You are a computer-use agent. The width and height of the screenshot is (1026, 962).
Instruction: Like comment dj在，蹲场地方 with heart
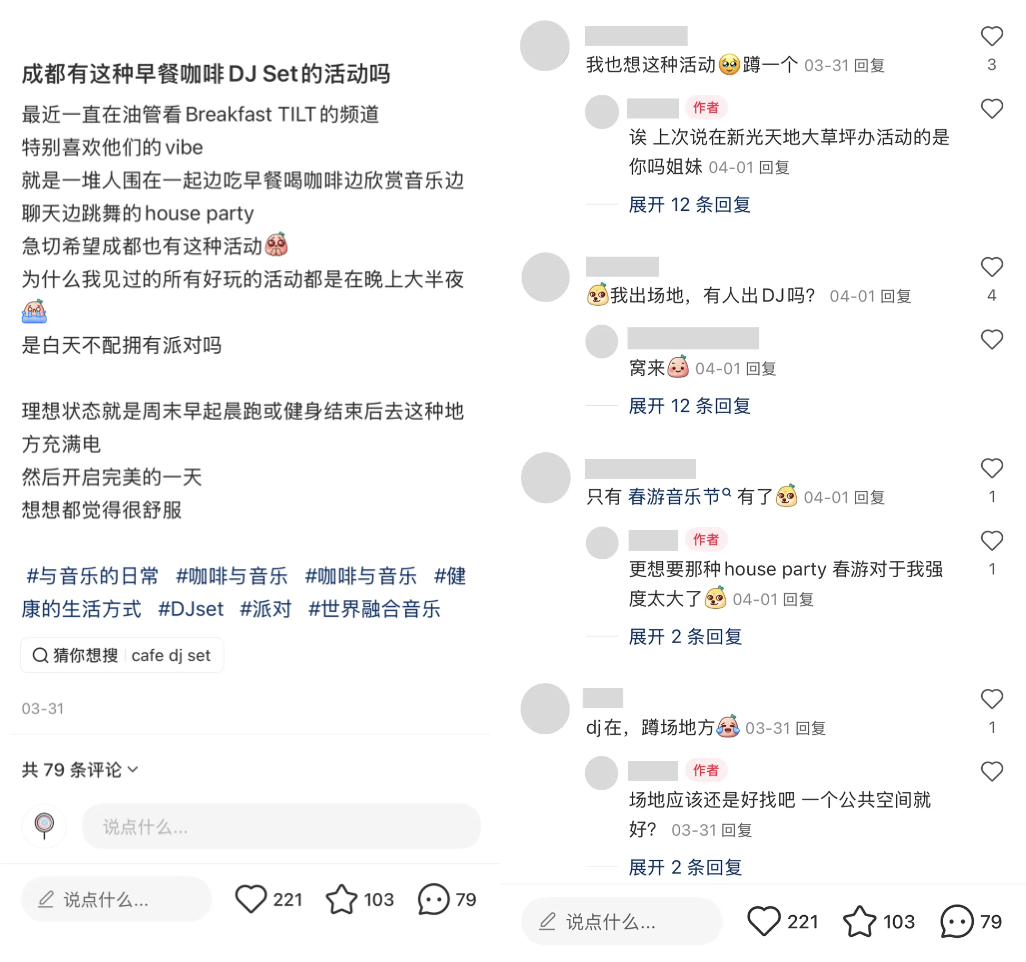pos(992,699)
